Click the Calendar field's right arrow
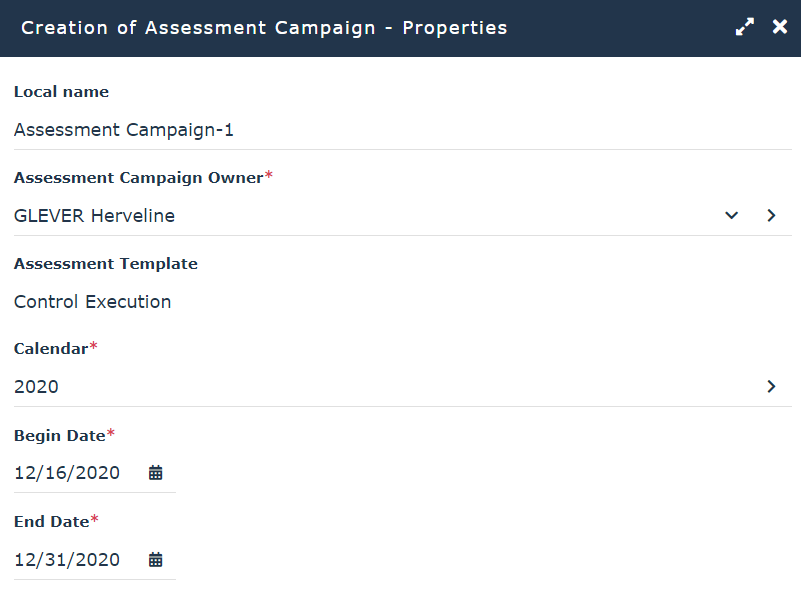 771,386
